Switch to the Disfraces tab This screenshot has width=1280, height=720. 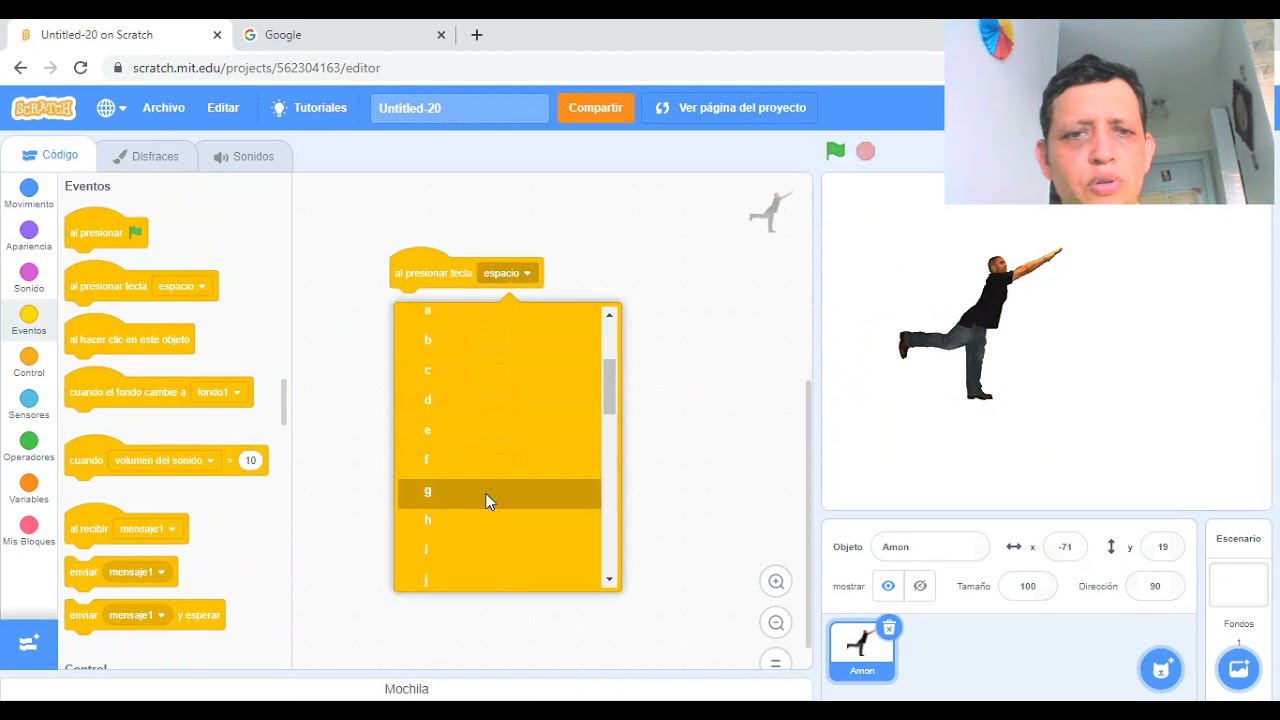tap(146, 156)
